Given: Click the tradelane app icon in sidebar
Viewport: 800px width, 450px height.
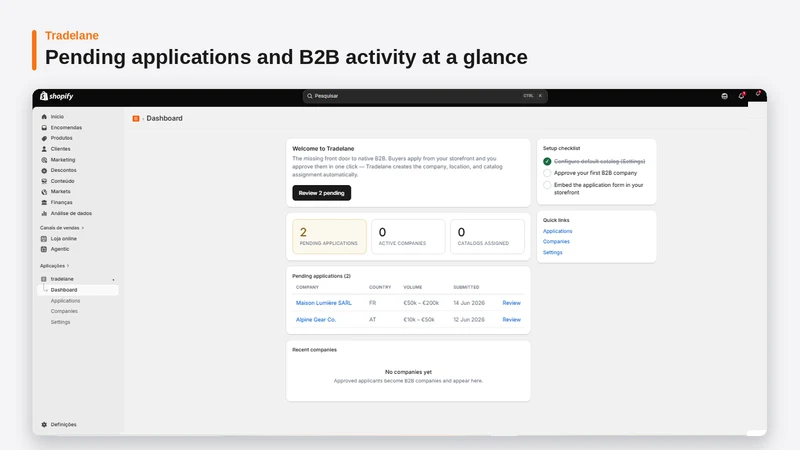Looking at the screenshot, I should pyautogui.click(x=44, y=279).
